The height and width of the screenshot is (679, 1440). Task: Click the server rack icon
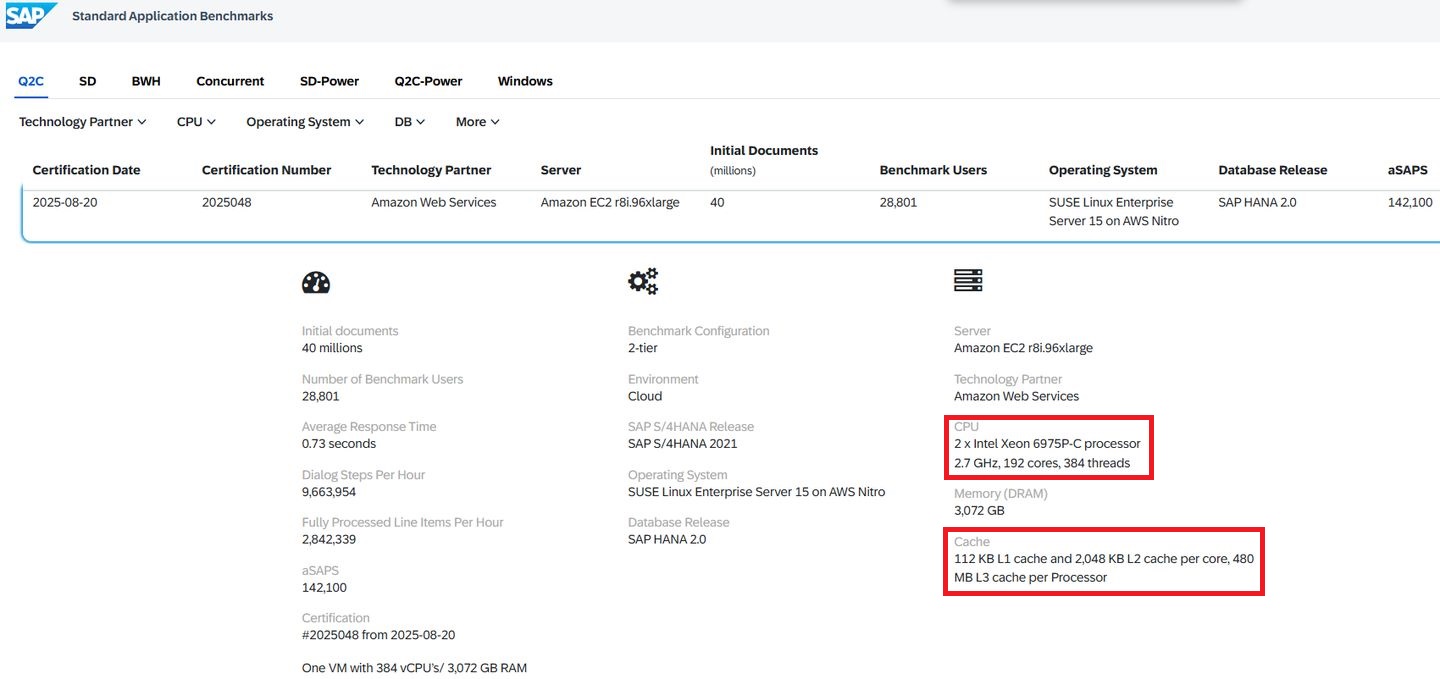pos(968,282)
